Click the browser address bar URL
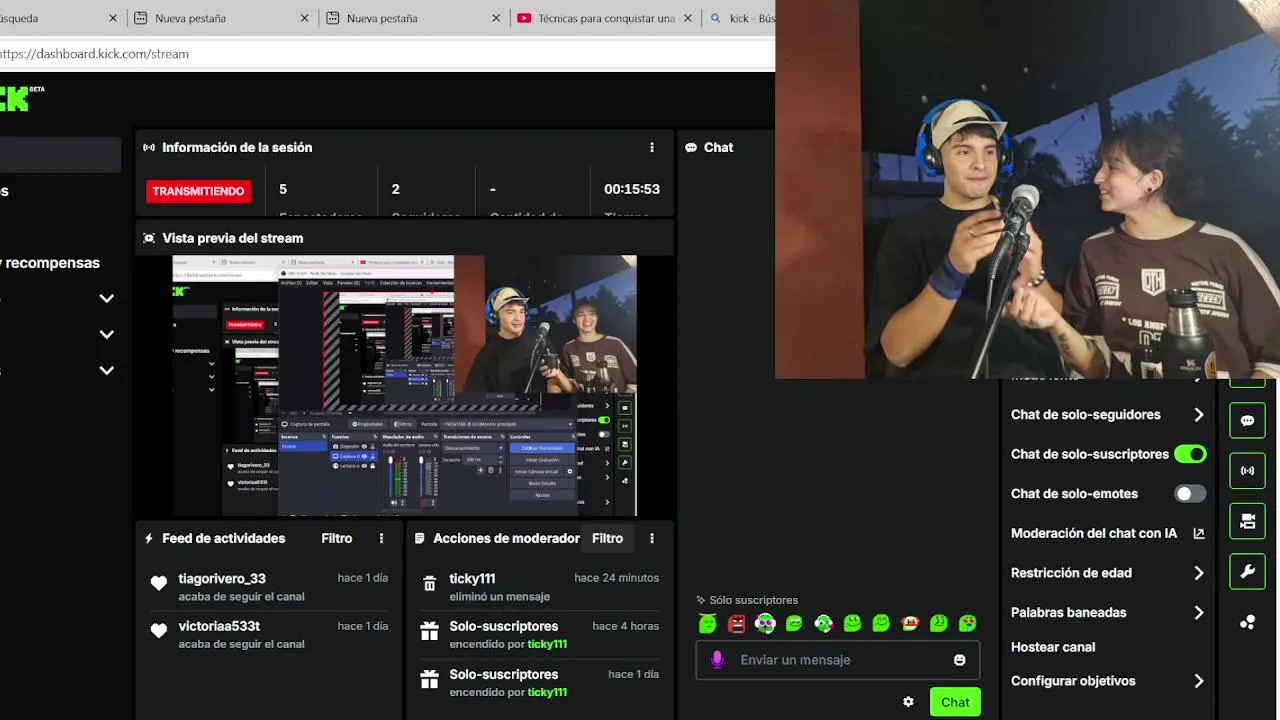 pyautogui.click(x=95, y=54)
